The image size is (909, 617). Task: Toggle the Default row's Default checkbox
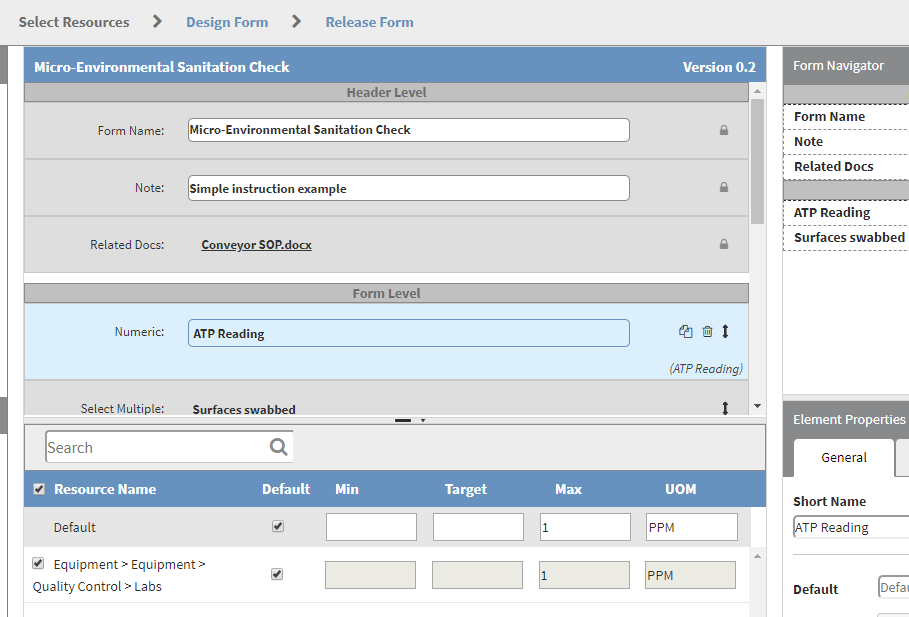point(278,526)
